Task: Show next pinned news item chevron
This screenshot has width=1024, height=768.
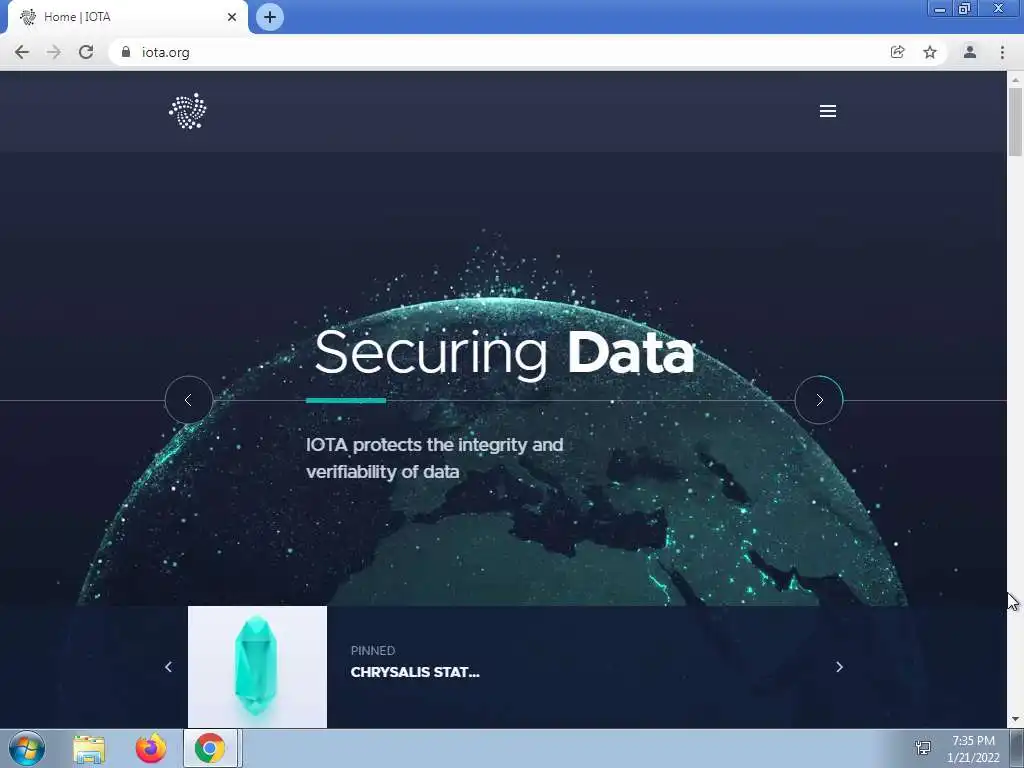Action: pos(839,667)
